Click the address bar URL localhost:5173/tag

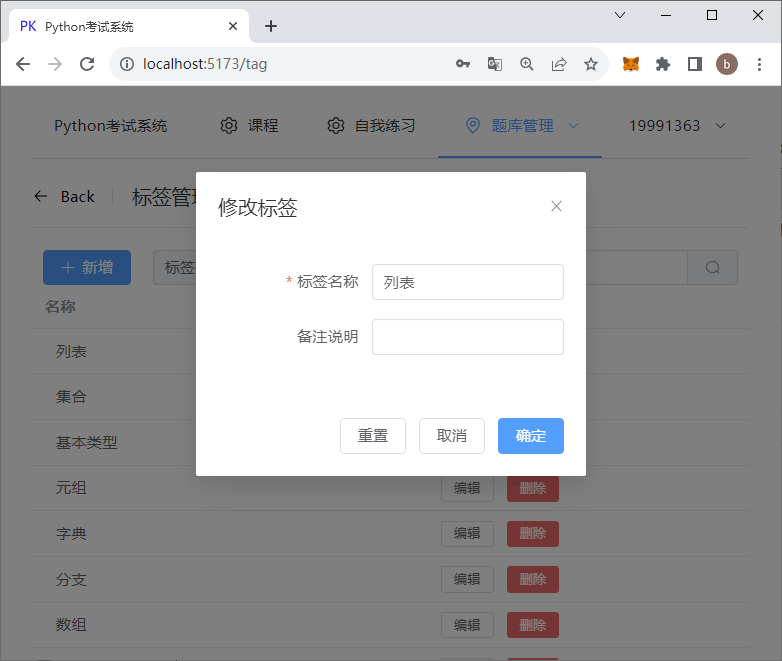pyautogui.click(x=204, y=64)
